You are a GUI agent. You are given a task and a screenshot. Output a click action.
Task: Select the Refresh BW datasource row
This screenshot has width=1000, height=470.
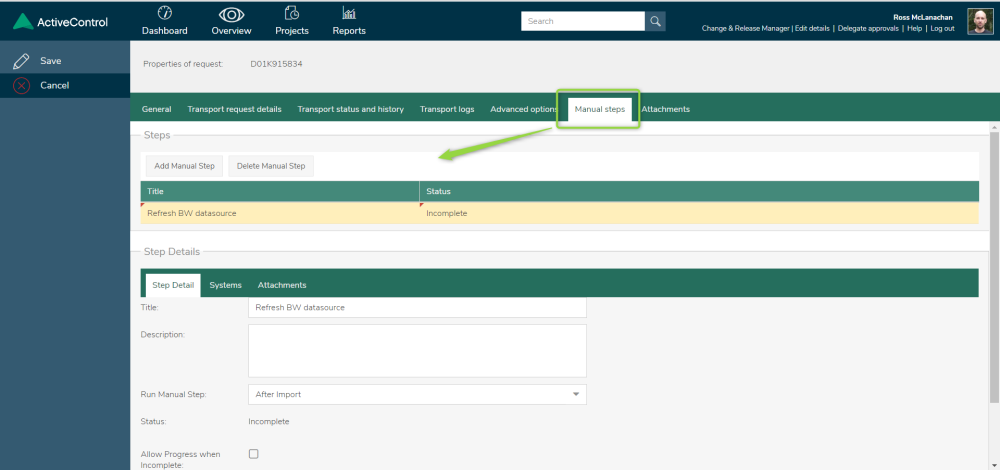[559, 213]
